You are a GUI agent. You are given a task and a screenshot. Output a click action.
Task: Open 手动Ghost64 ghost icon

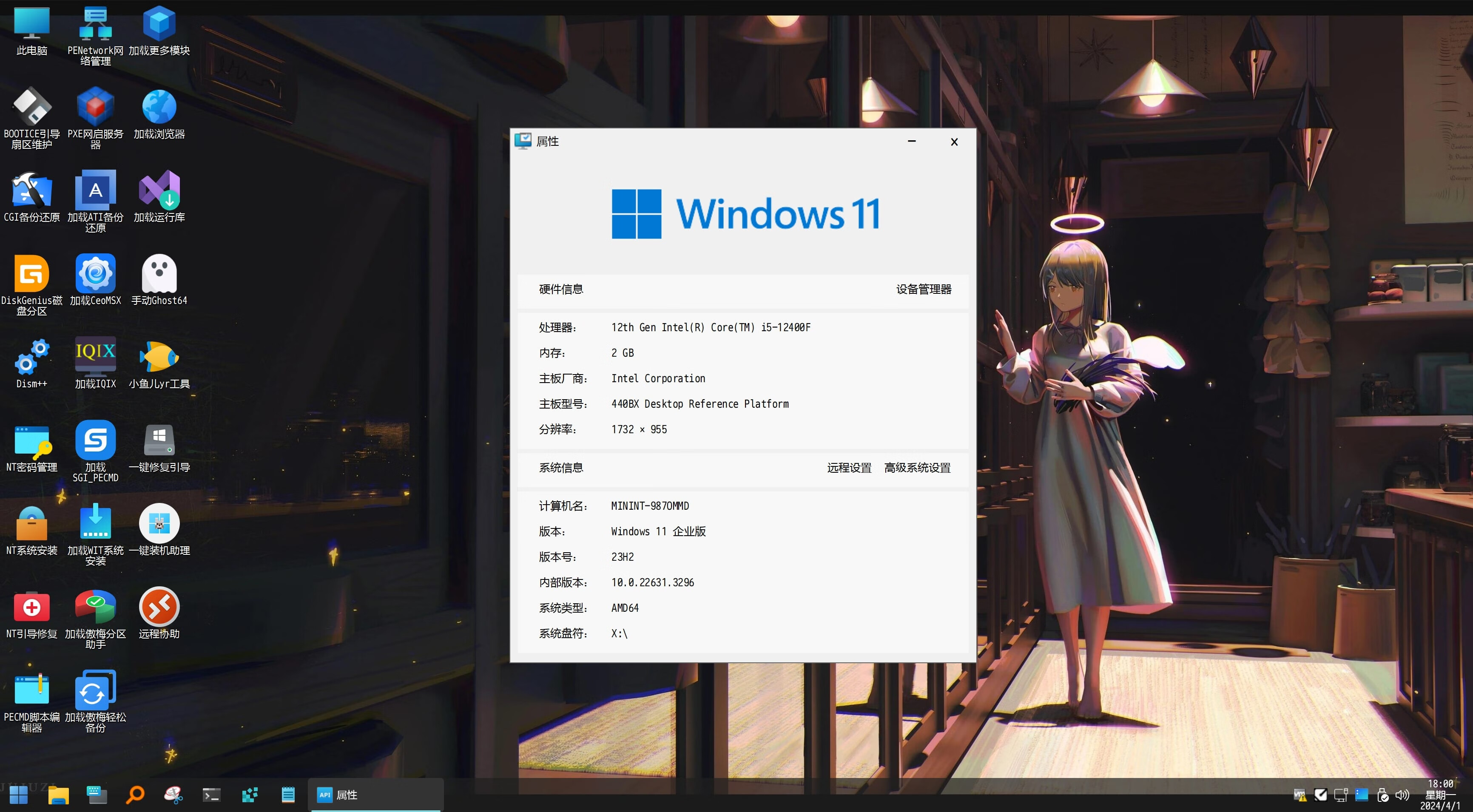[x=159, y=281]
